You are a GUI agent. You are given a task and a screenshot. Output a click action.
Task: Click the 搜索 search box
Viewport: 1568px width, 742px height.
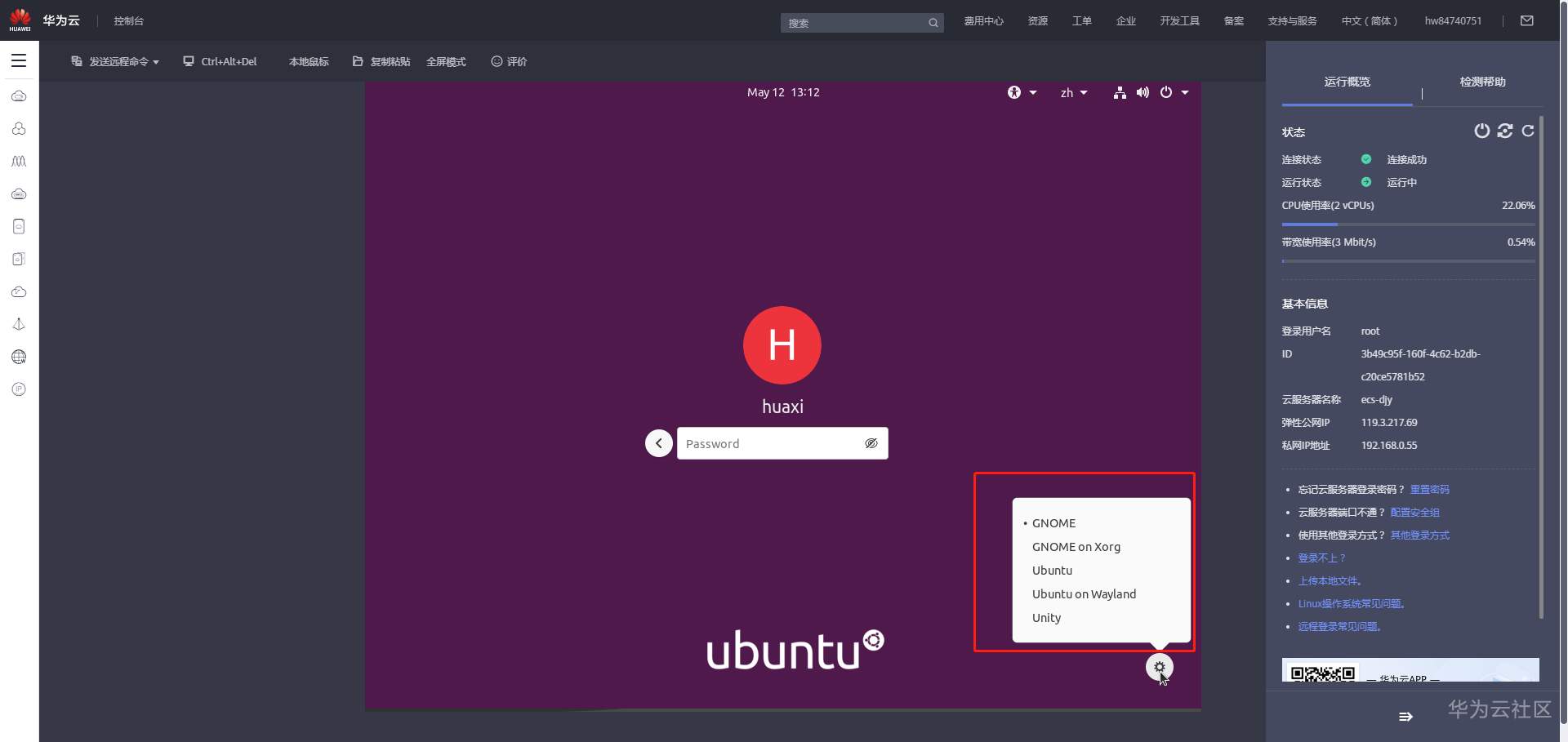tap(862, 23)
